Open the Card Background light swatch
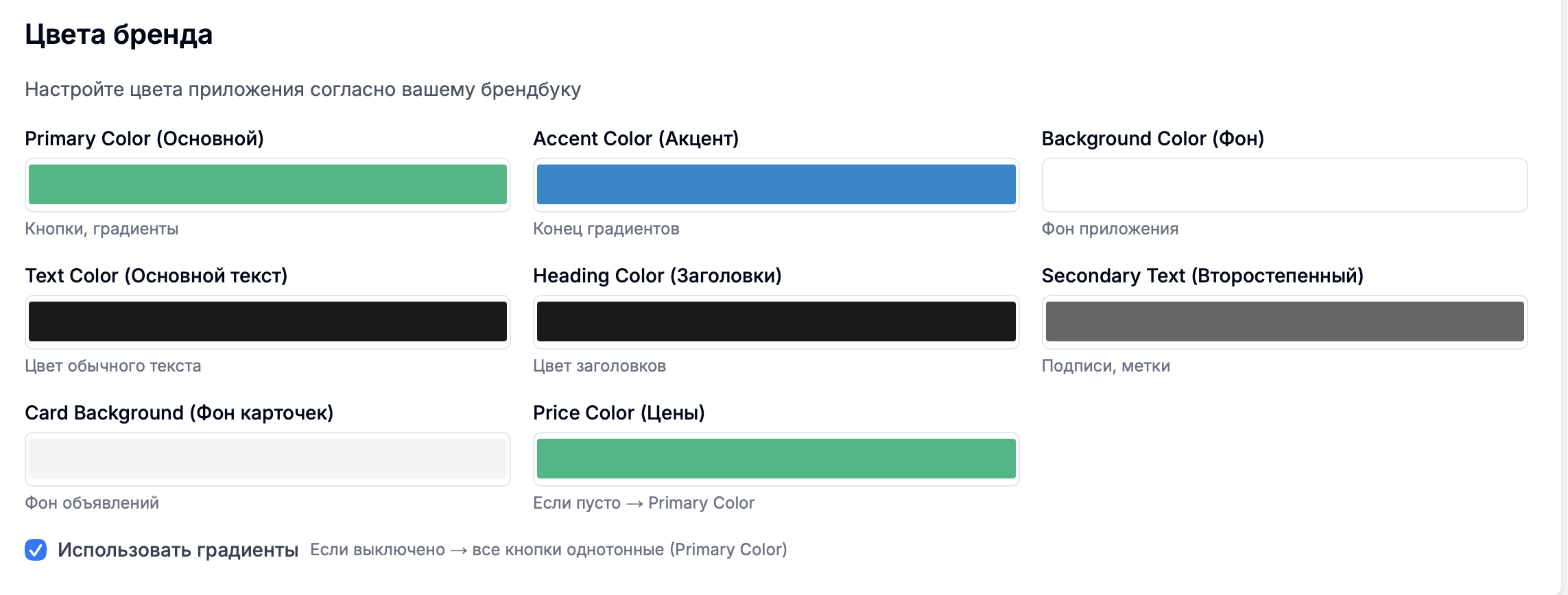The width and height of the screenshot is (1568, 595). click(x=268, y=459)
